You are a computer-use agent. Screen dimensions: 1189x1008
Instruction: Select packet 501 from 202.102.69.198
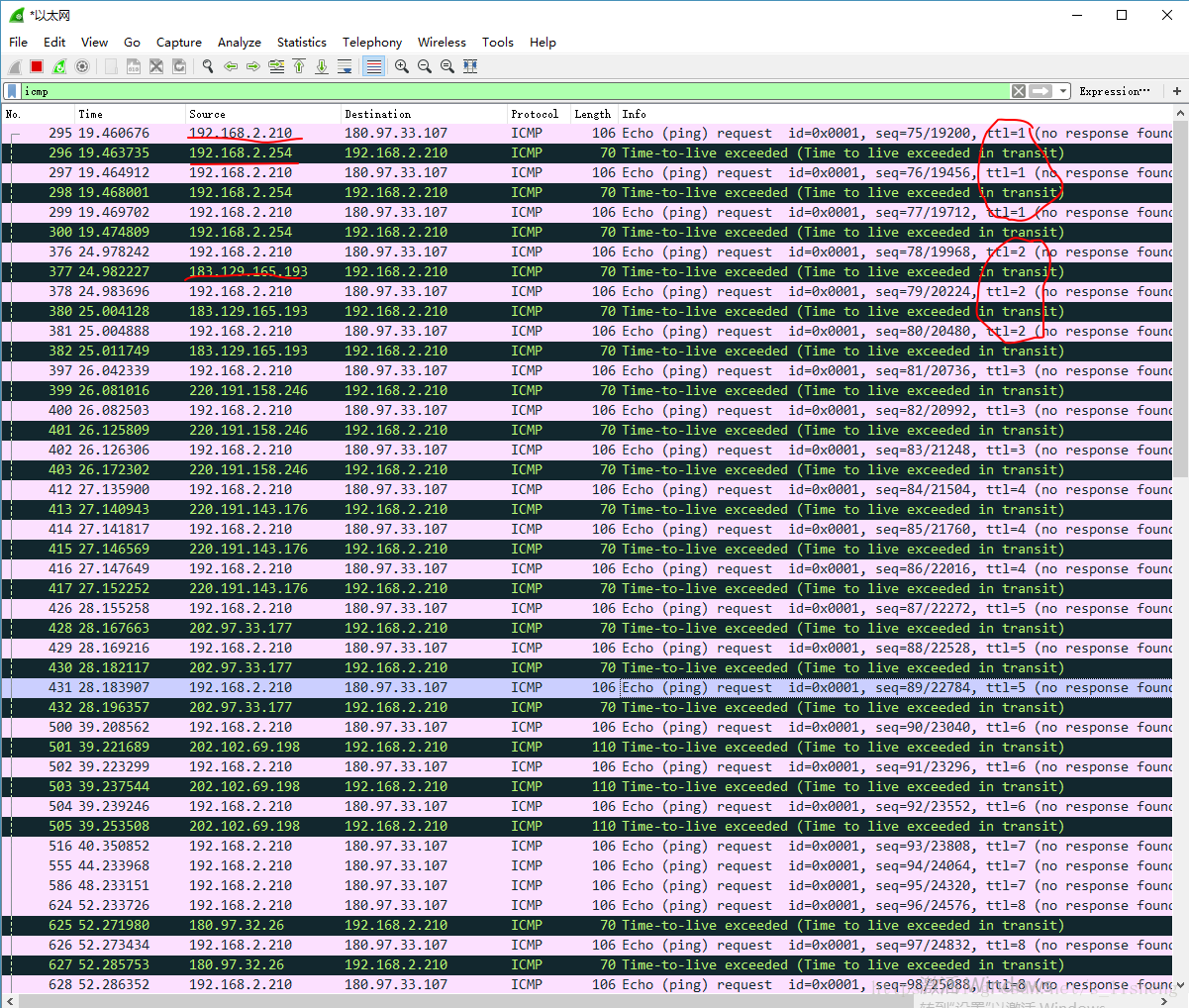587,747
